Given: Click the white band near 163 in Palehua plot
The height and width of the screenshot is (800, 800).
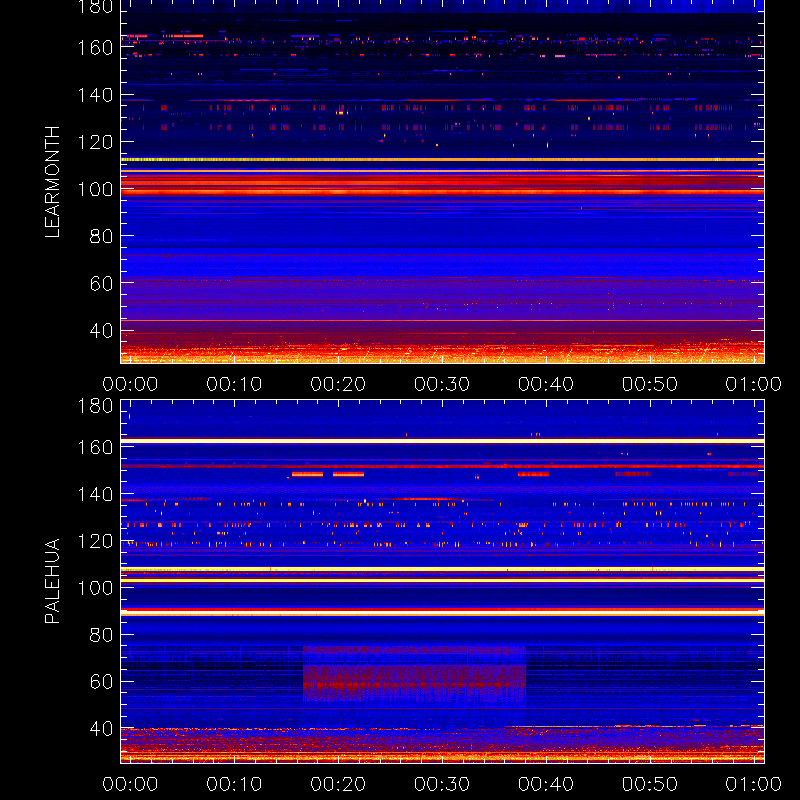Looking at the screenshot, I should [442, 441].
